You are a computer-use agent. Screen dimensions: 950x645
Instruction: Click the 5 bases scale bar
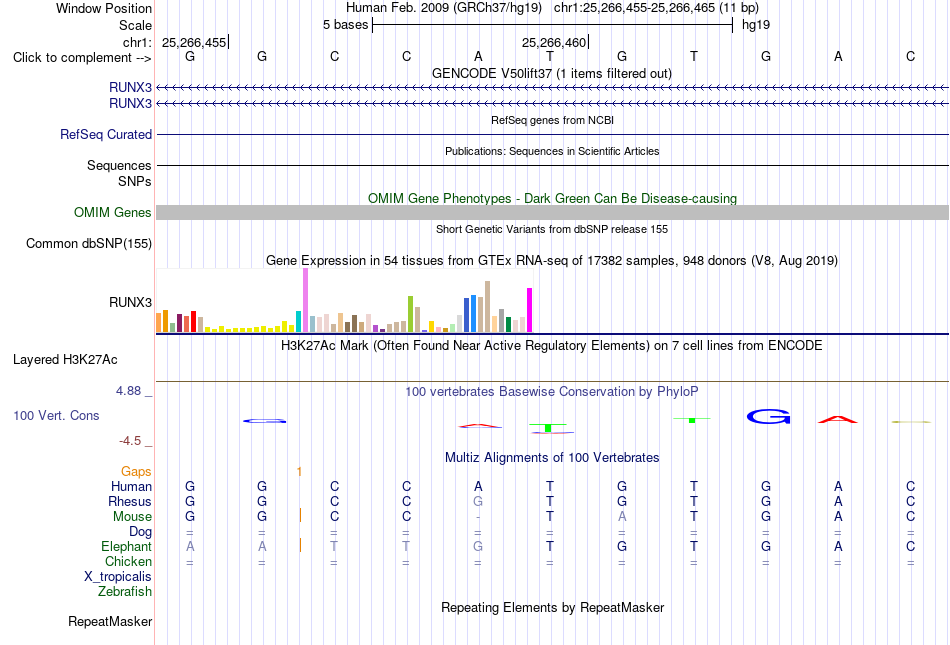click(552, 25)
